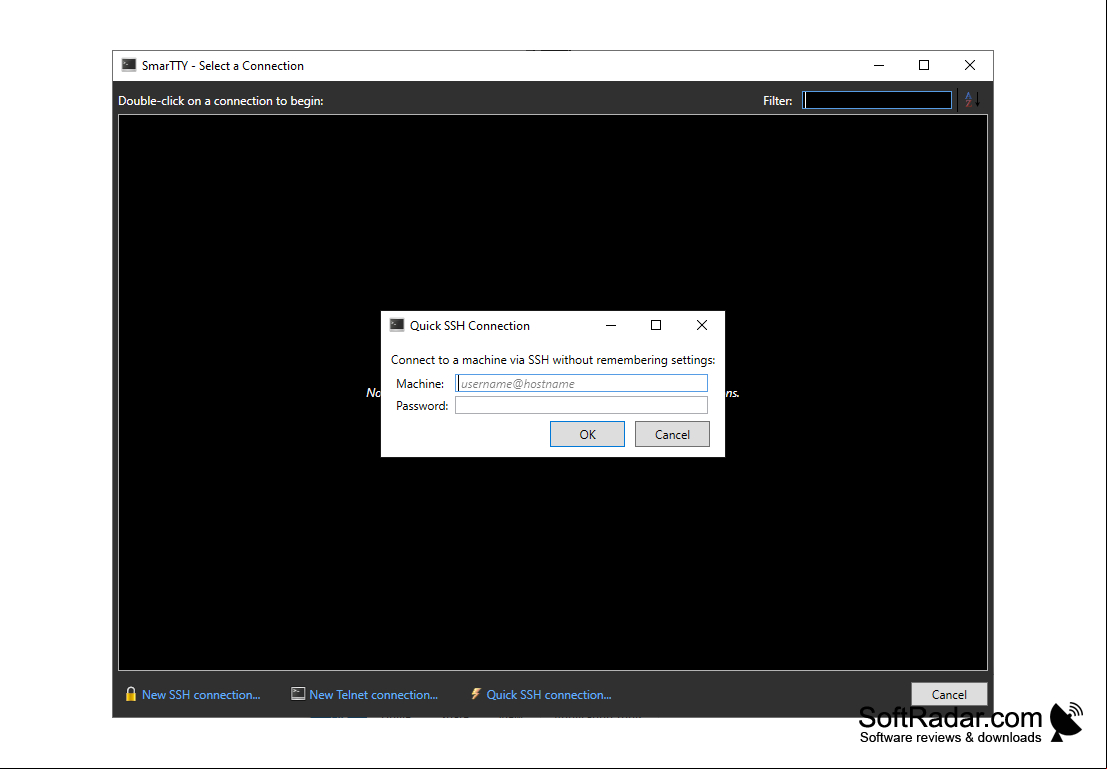Open New SSH connection link
This screenshot has height=769, width=1107.
click(x=201, y=695)
